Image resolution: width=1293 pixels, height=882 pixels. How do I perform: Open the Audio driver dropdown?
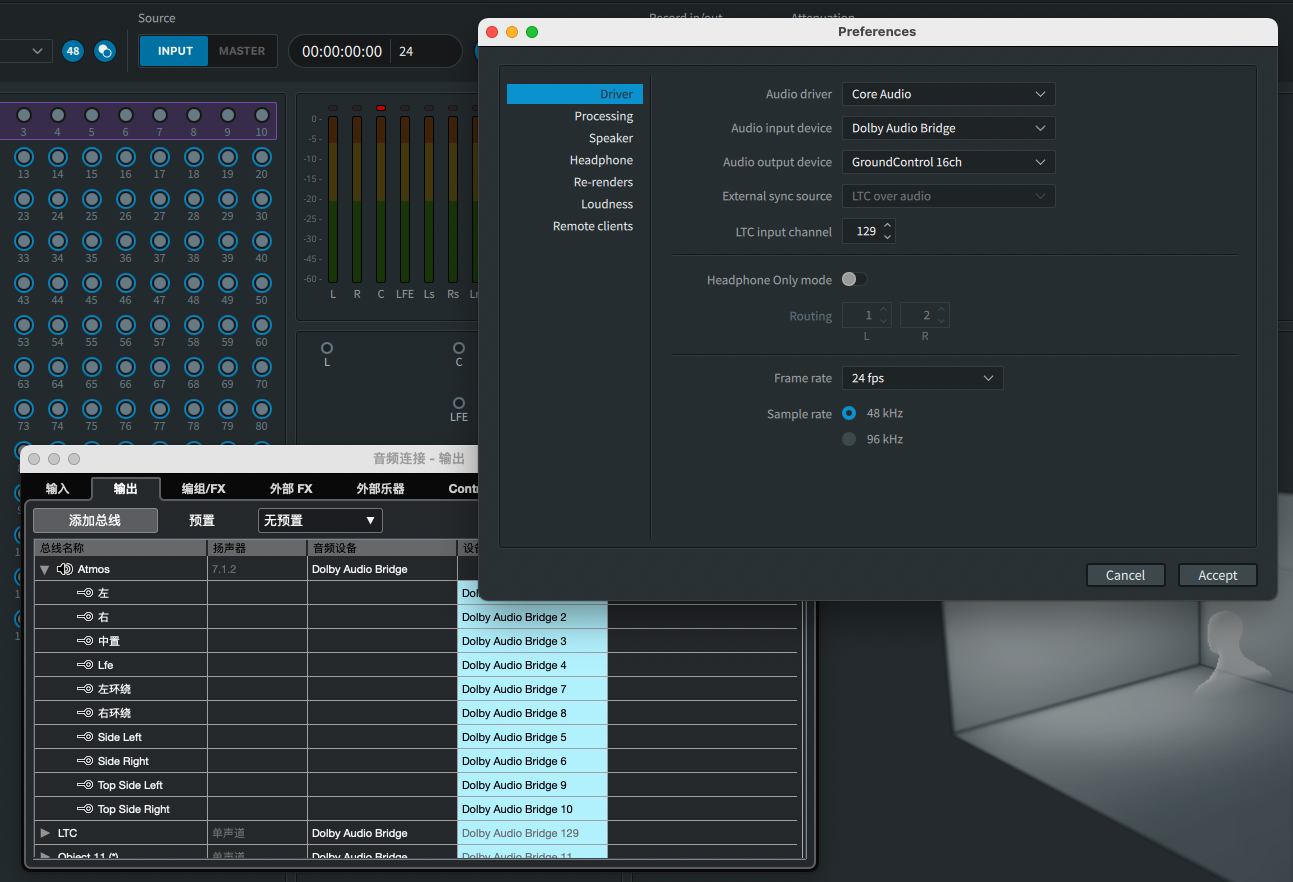point(948,94)
